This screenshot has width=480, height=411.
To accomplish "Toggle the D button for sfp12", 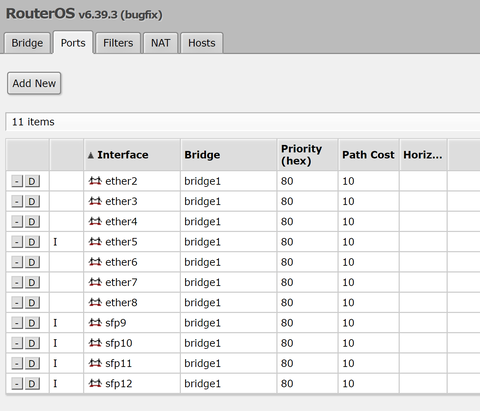I will [32, 384].
